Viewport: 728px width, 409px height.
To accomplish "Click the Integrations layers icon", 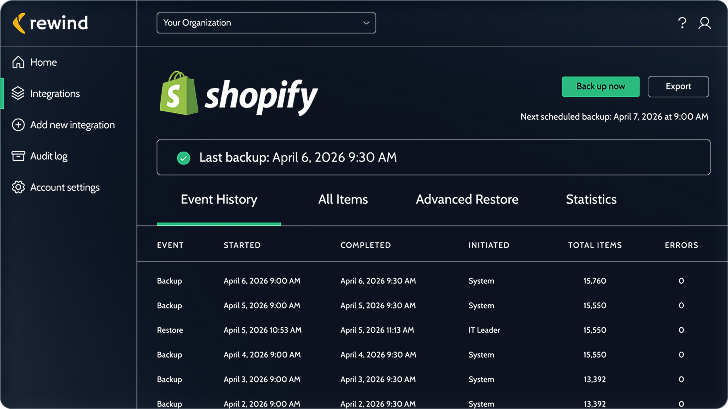I will pyautogui.click(x=18, y=93).
